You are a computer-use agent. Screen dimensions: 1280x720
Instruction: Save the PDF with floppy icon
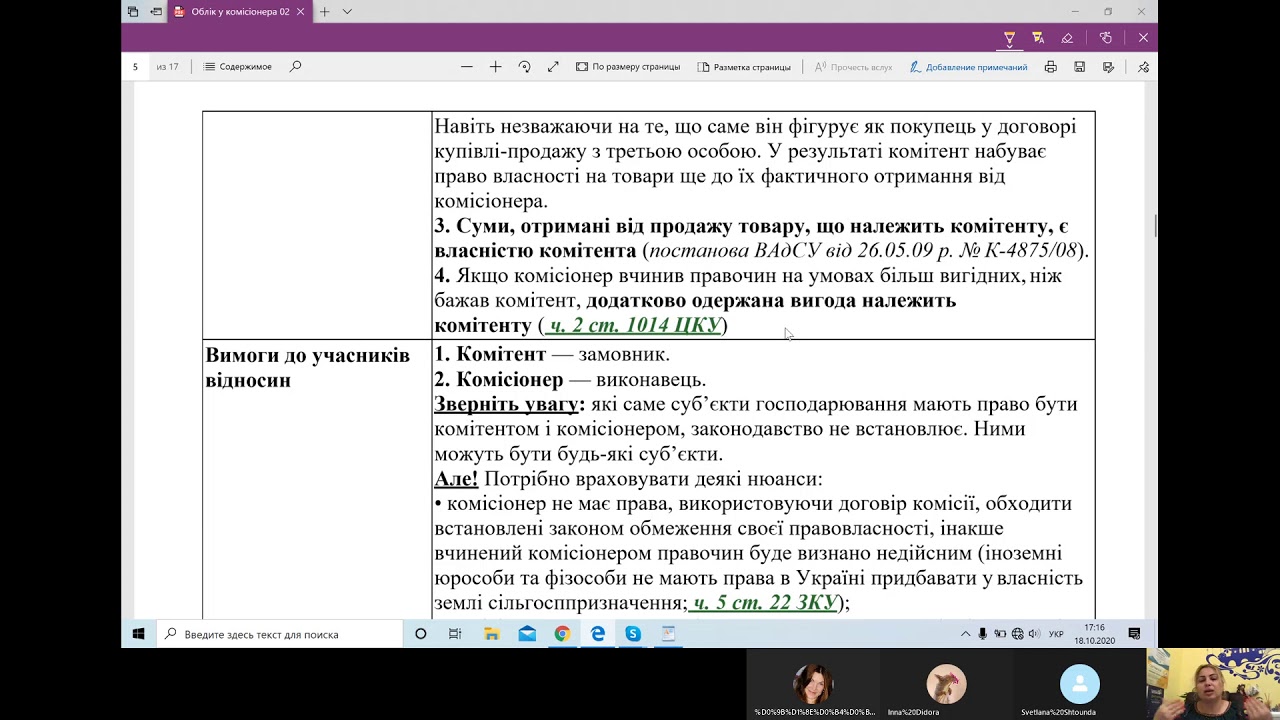click(1079, 67)
